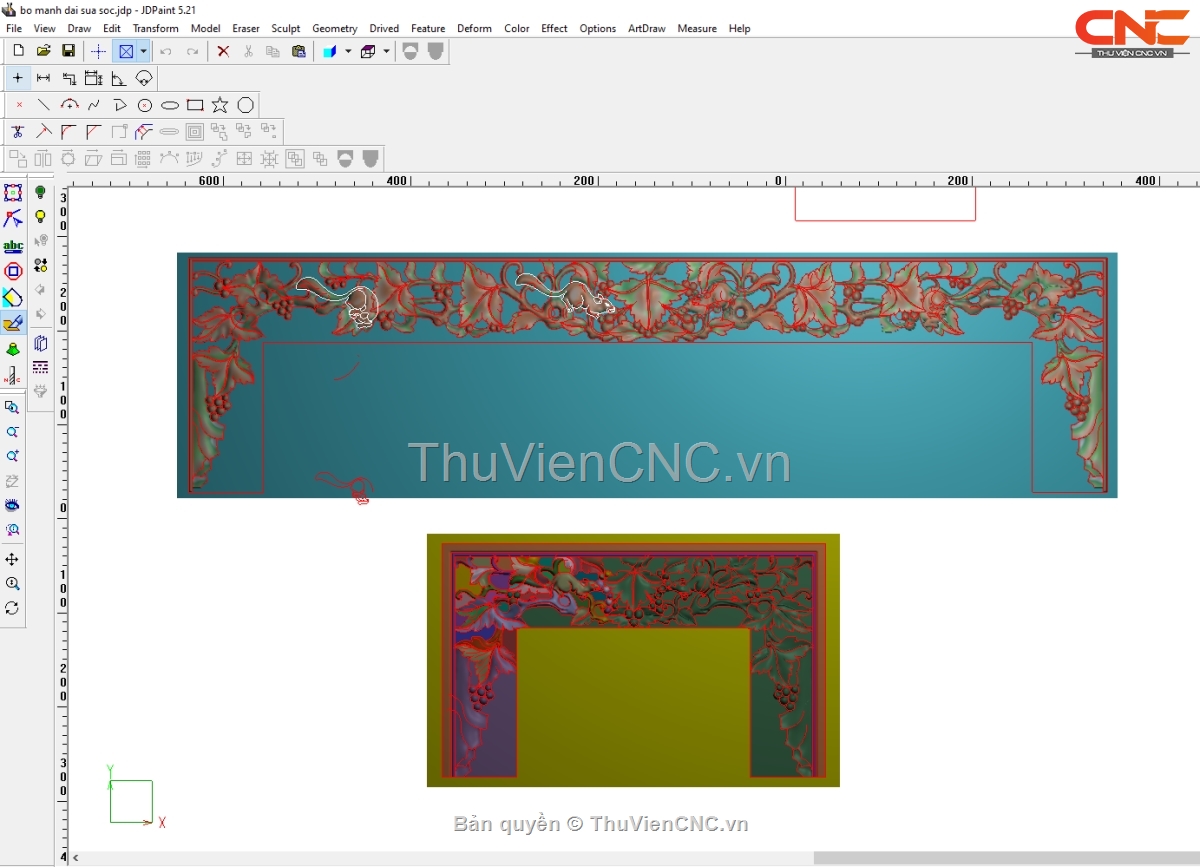Choose the circle with center point tool
Screen dimensions: 1200x867
coord(144,105)
